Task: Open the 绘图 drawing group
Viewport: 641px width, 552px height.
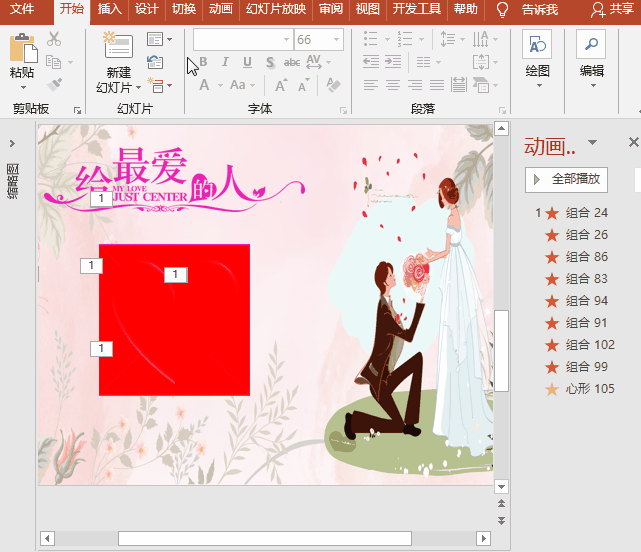Action: [537, 59]
